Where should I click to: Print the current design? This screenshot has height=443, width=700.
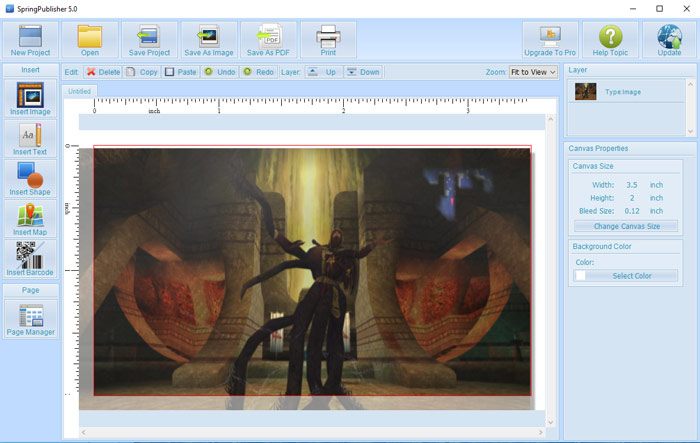click(x=328, y=40)
